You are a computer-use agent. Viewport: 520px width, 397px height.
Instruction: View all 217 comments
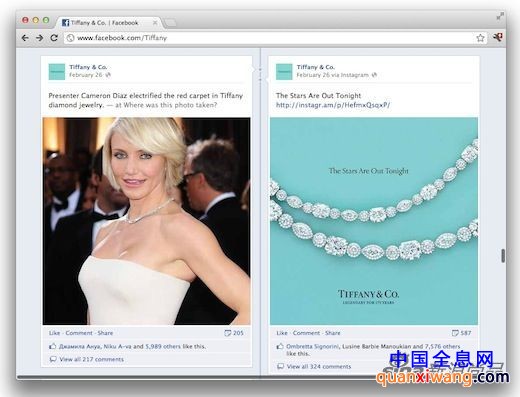pyautogui.click(x=92, y=359)
